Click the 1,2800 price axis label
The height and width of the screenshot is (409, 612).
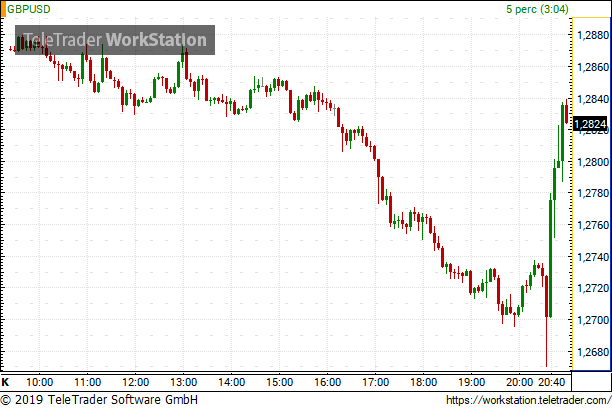(593, 162)
